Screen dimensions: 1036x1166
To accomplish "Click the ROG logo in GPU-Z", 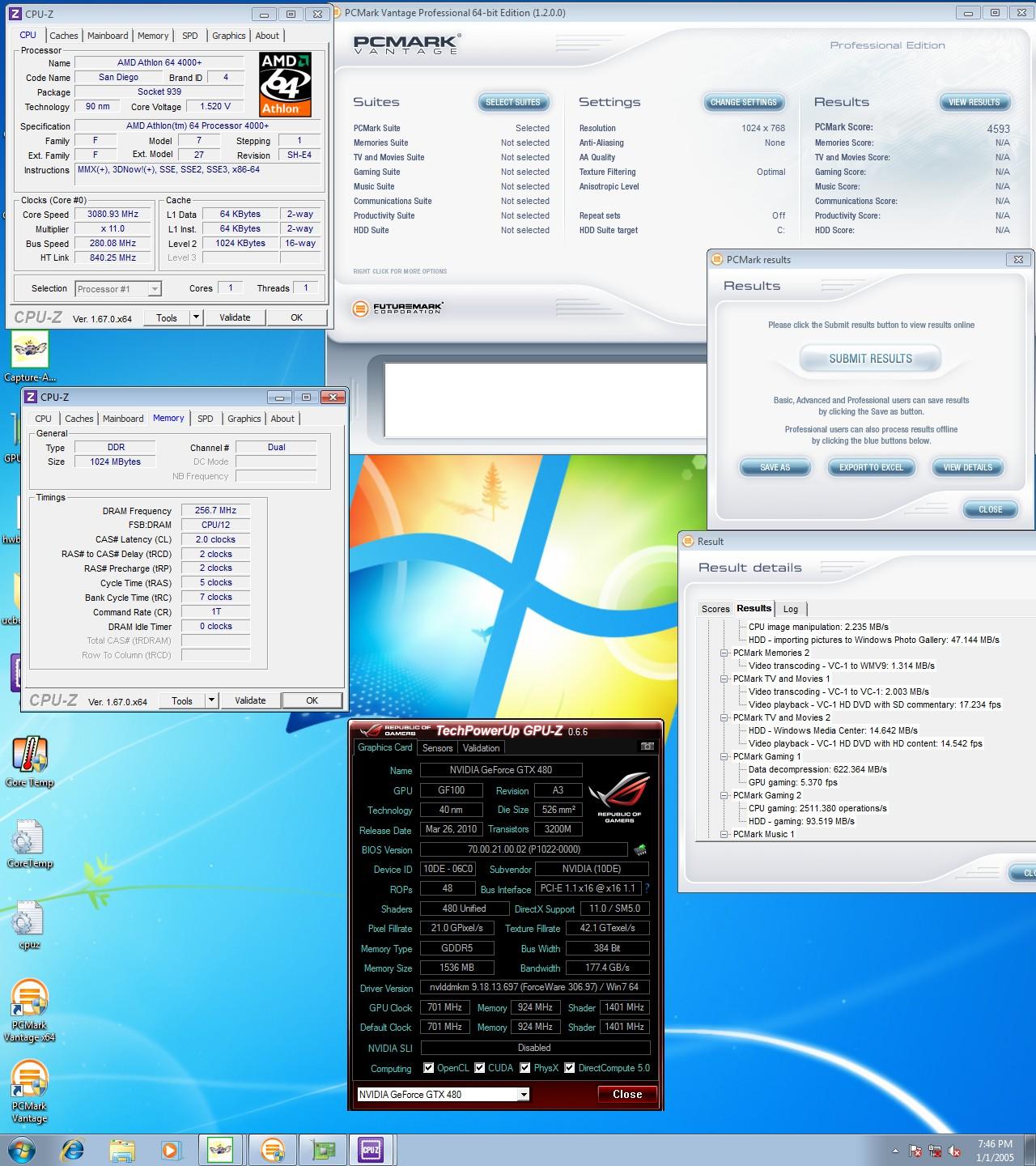I will click(619, 798).
